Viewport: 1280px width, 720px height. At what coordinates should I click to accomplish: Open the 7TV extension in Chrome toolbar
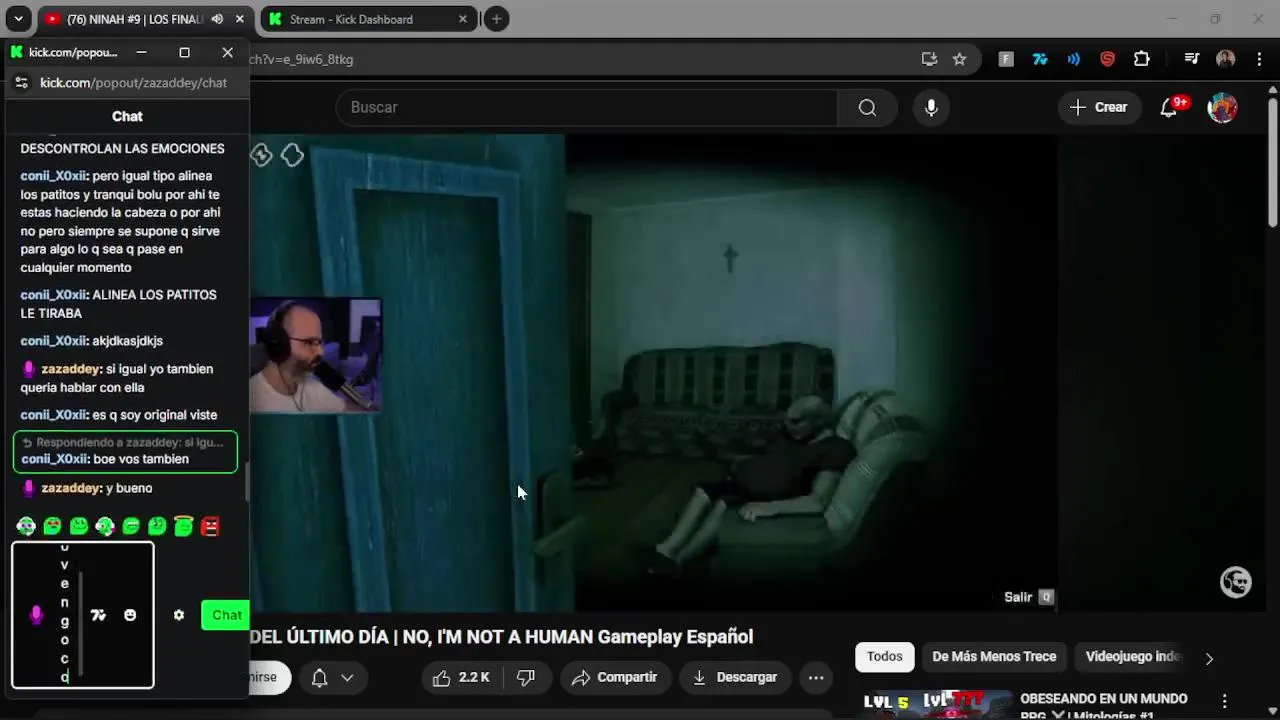click(1040, 59)
